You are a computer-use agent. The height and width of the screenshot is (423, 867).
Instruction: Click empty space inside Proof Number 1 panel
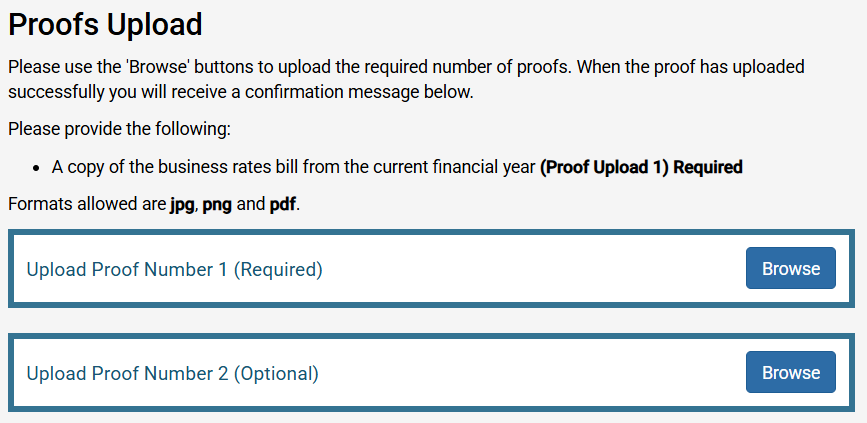tap(530, 269)
